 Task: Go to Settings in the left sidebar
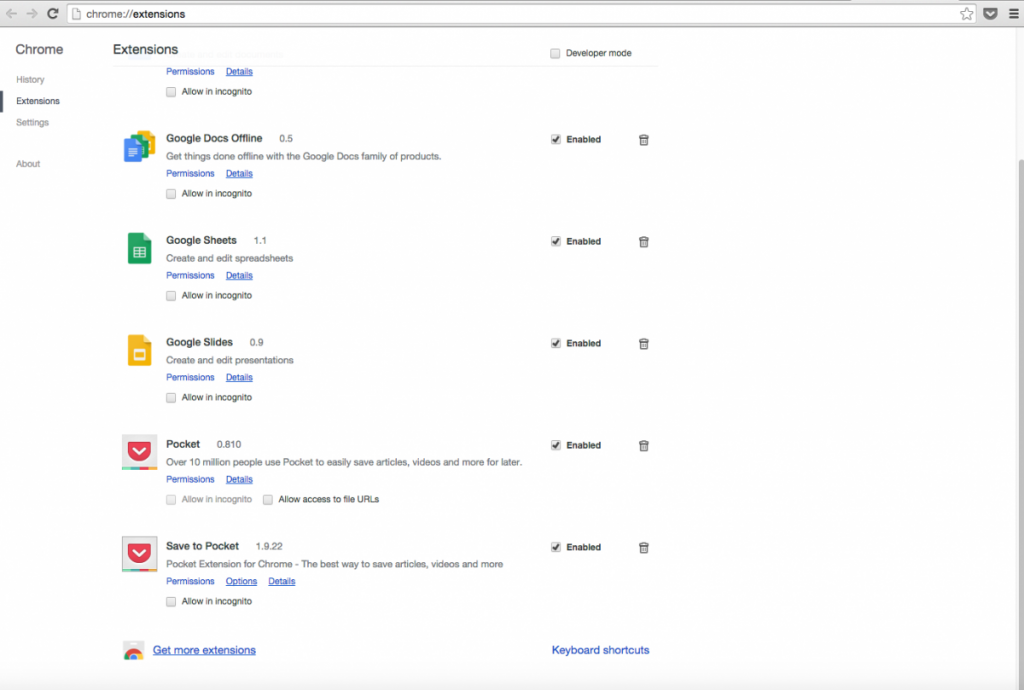coord(32,123)
